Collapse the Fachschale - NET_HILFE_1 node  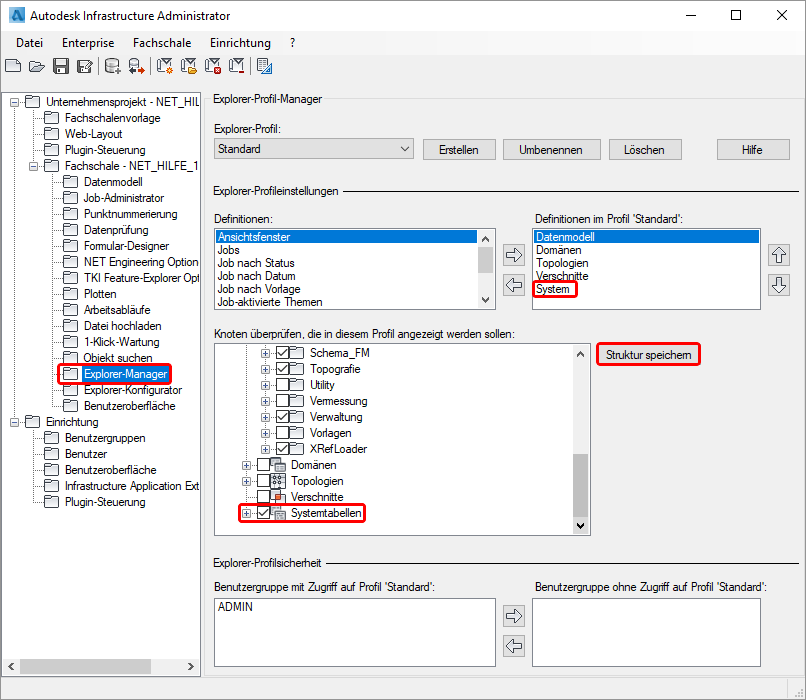click(x=33, y=166)
